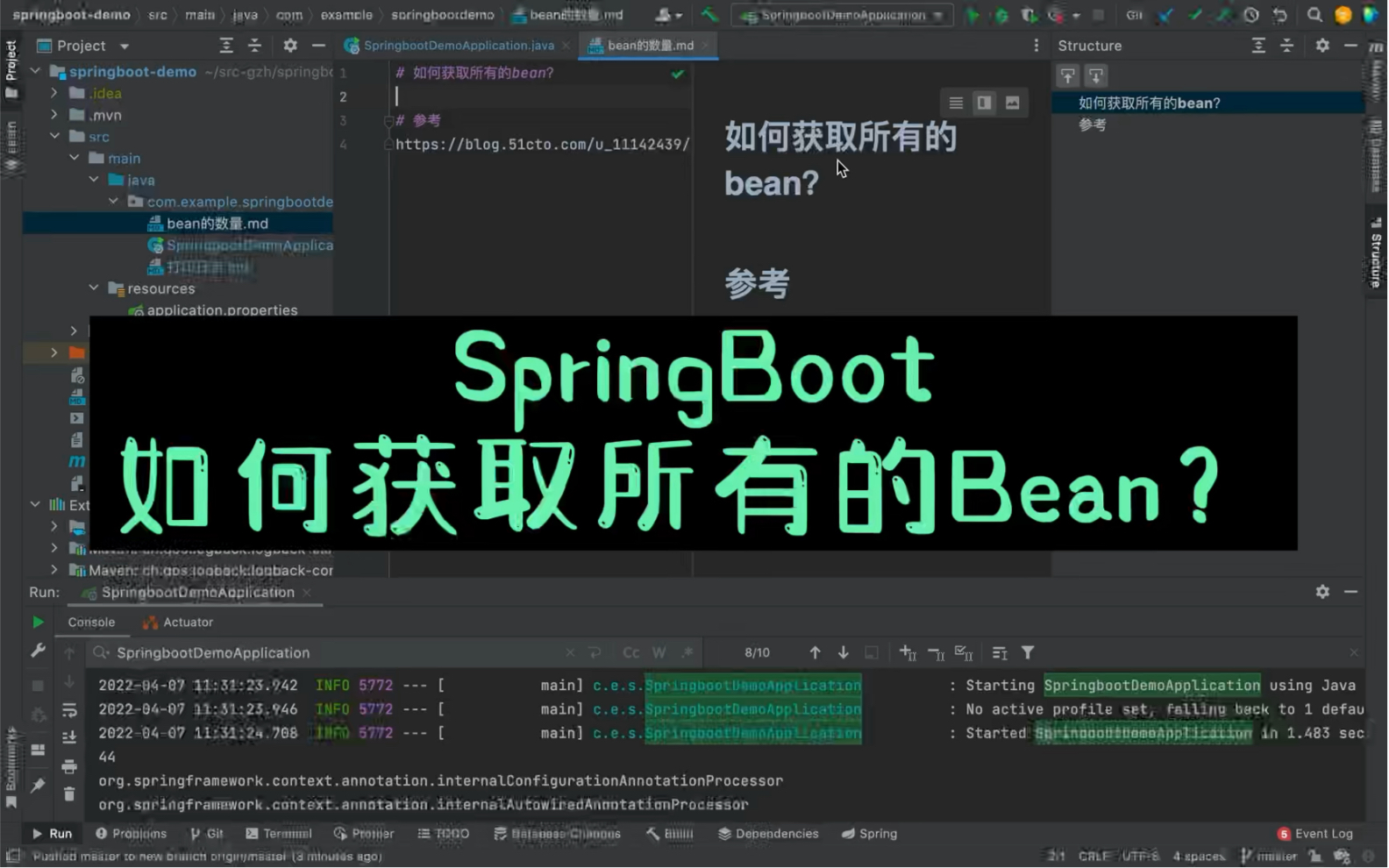
Task: Select the bean的数量.md editor tab
Action: point(650,45)
